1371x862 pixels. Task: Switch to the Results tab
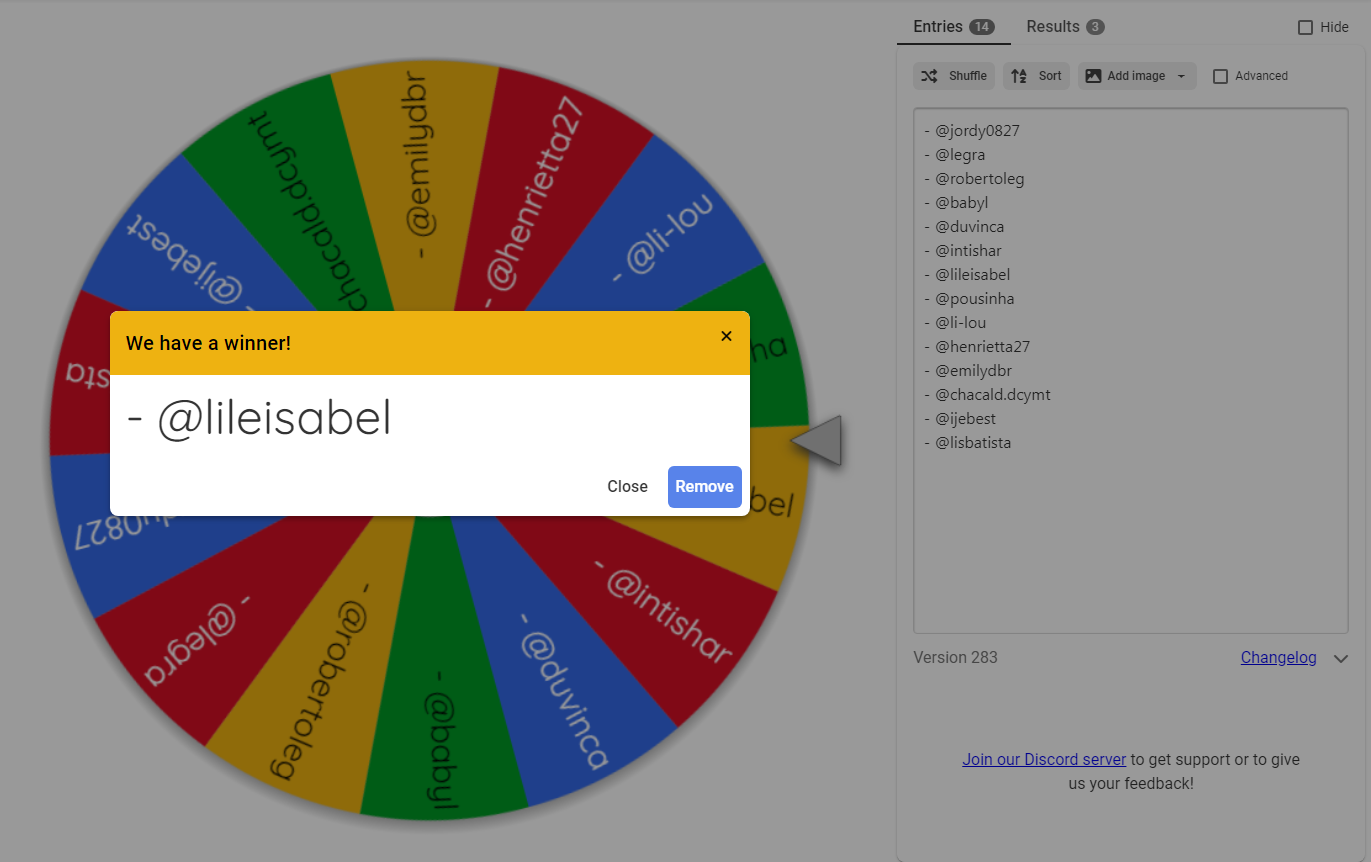pyautogui.click(x=1066, y=27)
